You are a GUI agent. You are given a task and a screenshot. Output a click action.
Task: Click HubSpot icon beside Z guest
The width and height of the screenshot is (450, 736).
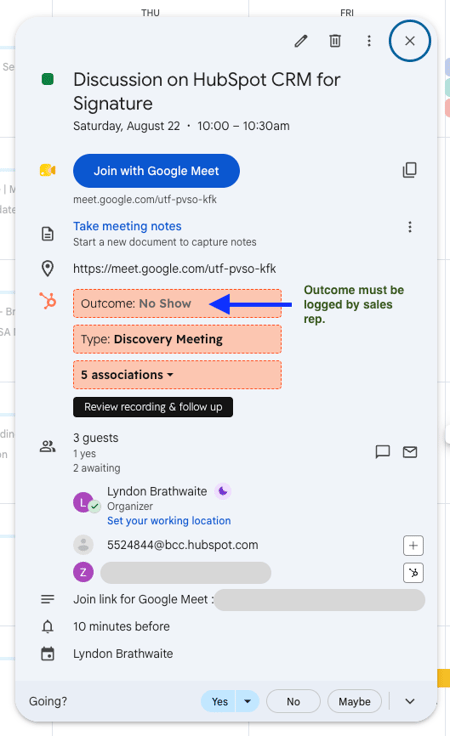[413, 573]
